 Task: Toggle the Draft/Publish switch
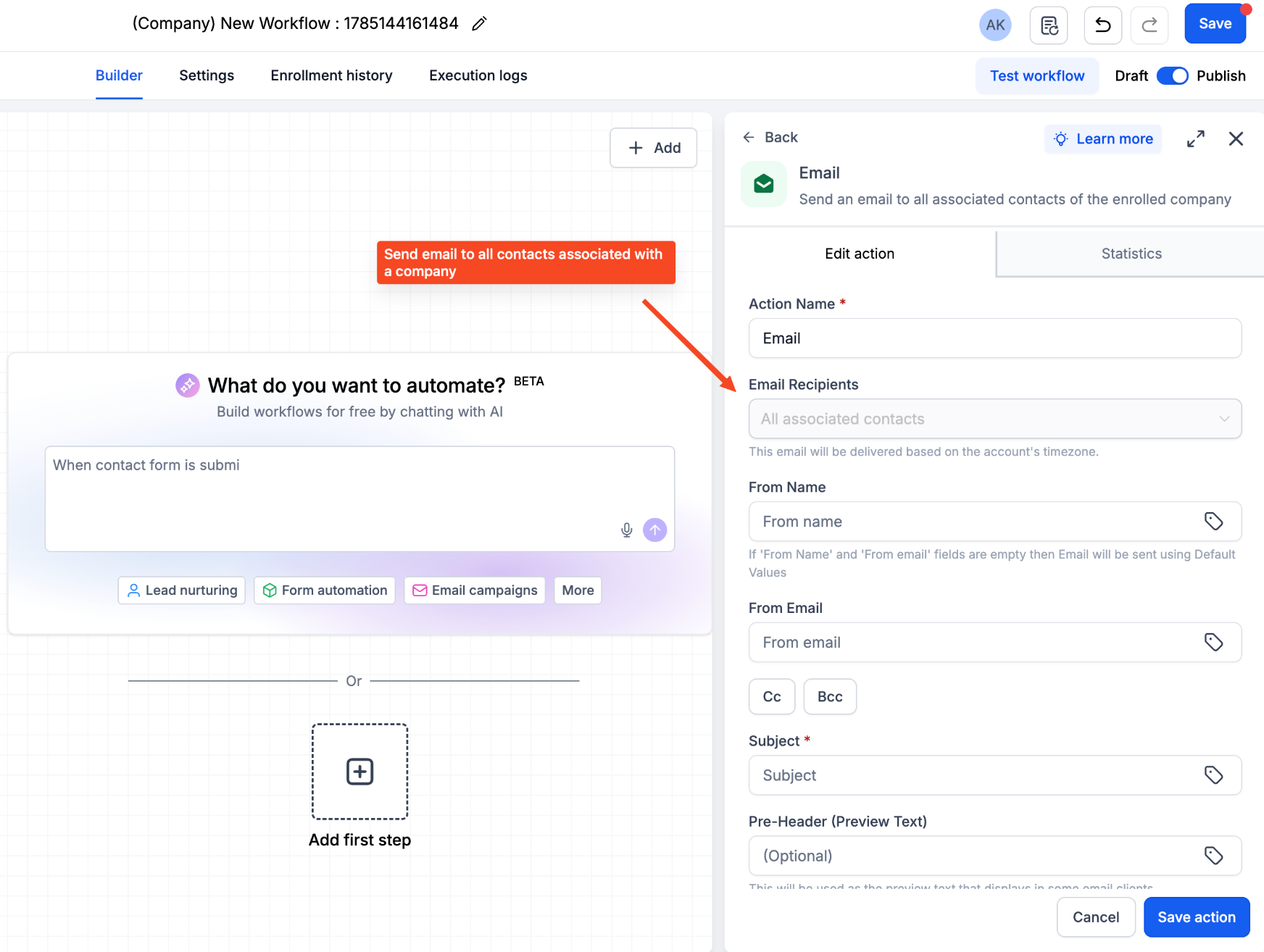click(x=1172, y=76)
